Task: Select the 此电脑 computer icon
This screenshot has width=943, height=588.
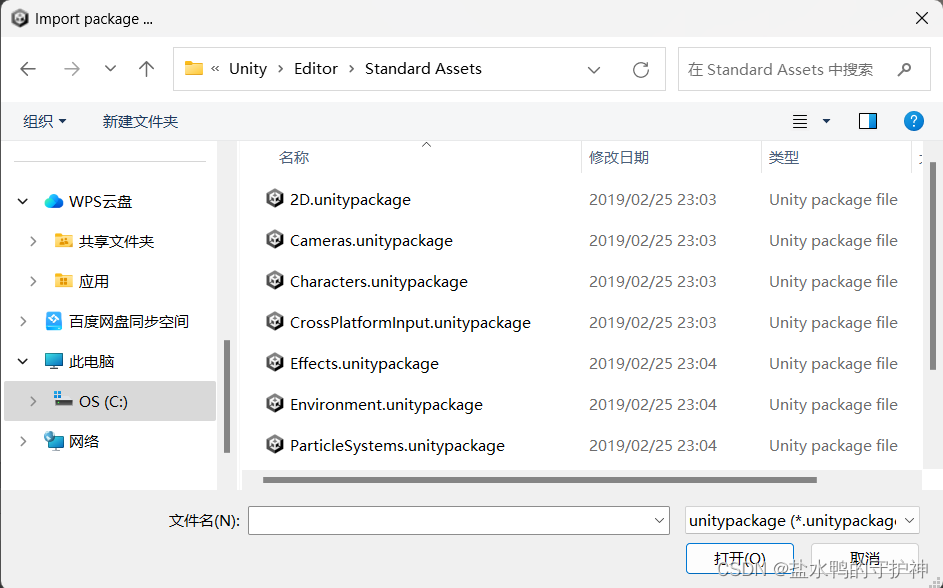Action: (x=54, y=361)
